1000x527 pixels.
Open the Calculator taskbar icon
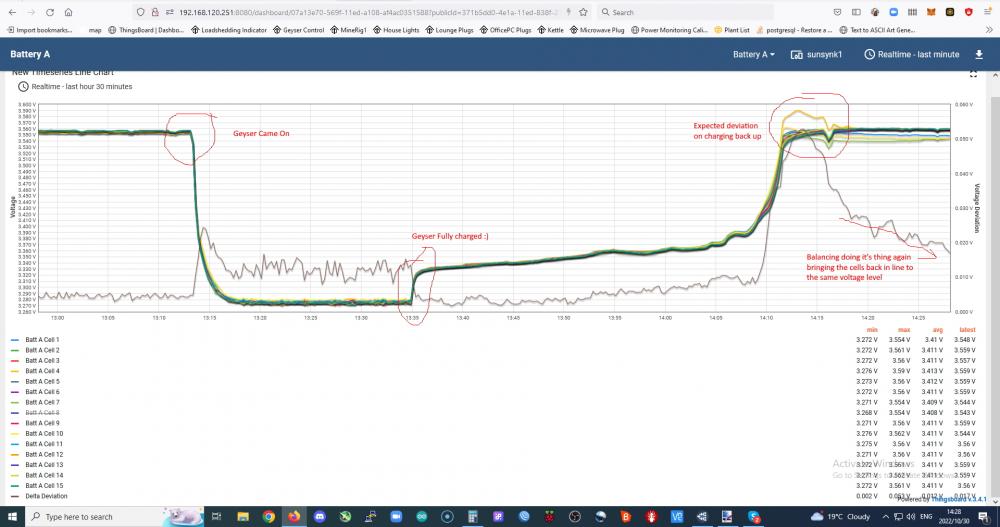pos(473,516)
